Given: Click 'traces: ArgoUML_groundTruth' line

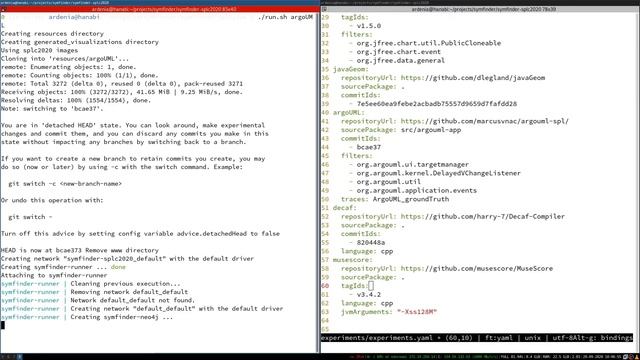Looking at the screenshot, I should click(x=395, y=199).
